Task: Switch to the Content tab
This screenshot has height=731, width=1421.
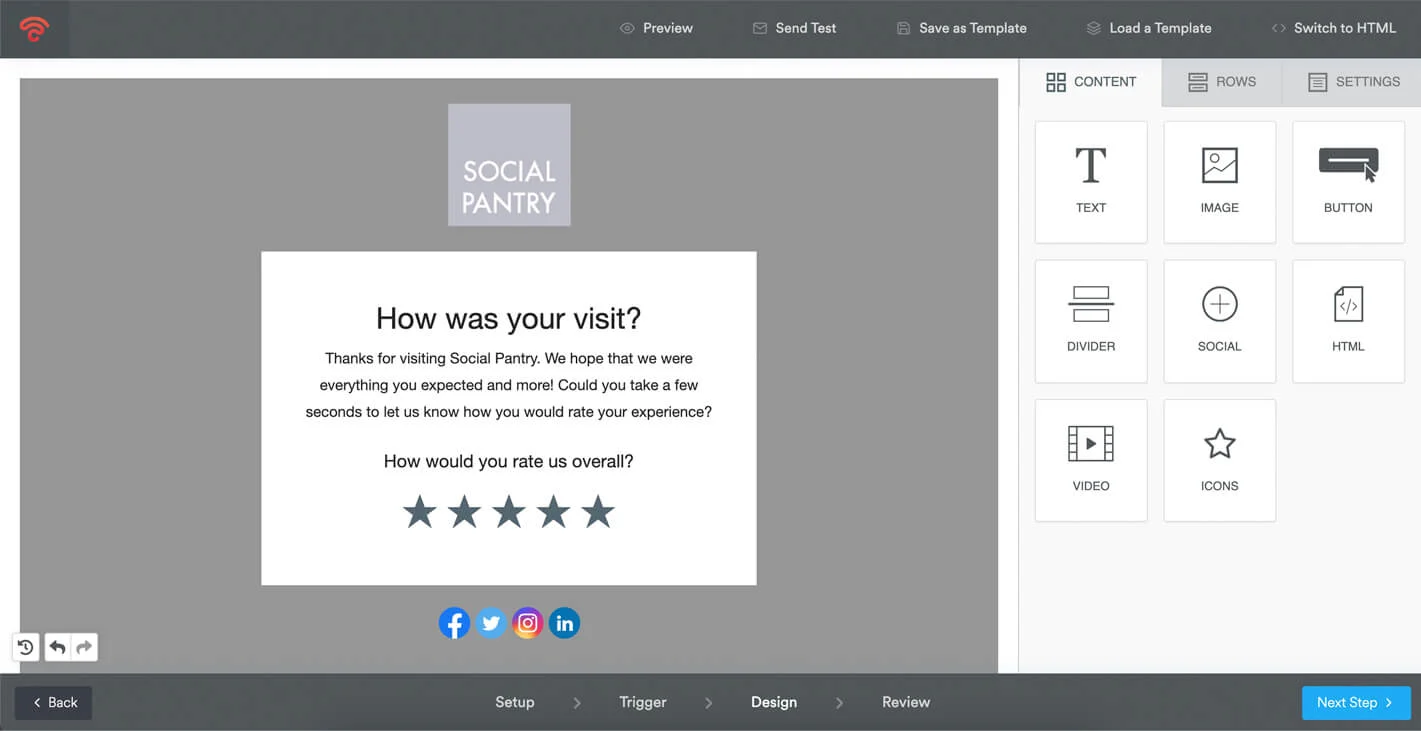Action: [x=1091, y=82]
